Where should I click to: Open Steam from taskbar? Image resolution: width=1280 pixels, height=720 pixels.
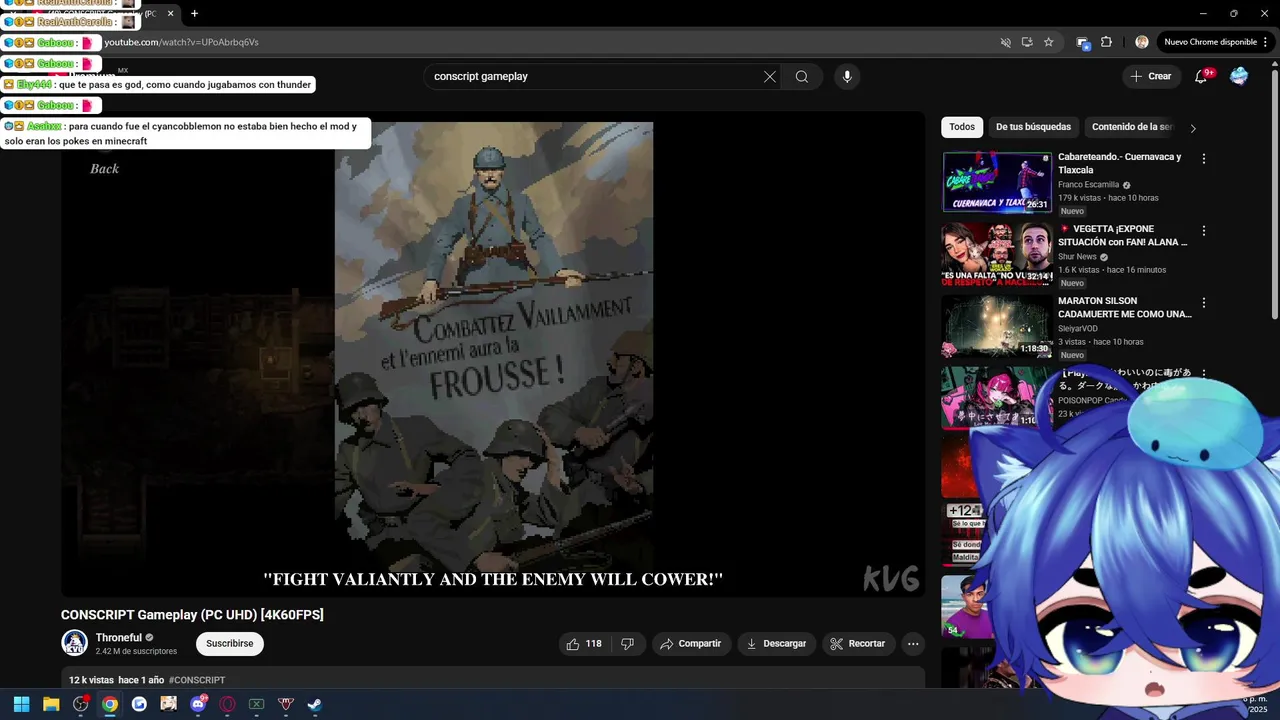tap(314, 704)
